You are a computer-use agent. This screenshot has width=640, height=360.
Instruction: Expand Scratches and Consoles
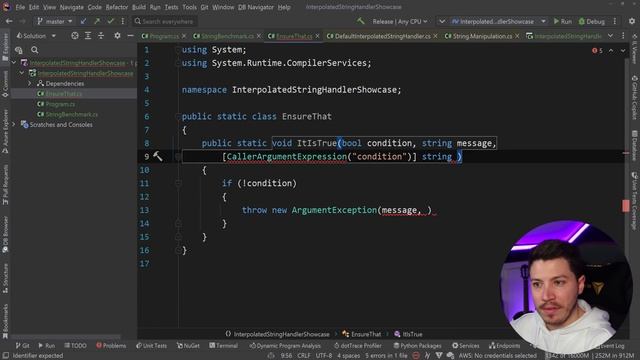(14, 124)
